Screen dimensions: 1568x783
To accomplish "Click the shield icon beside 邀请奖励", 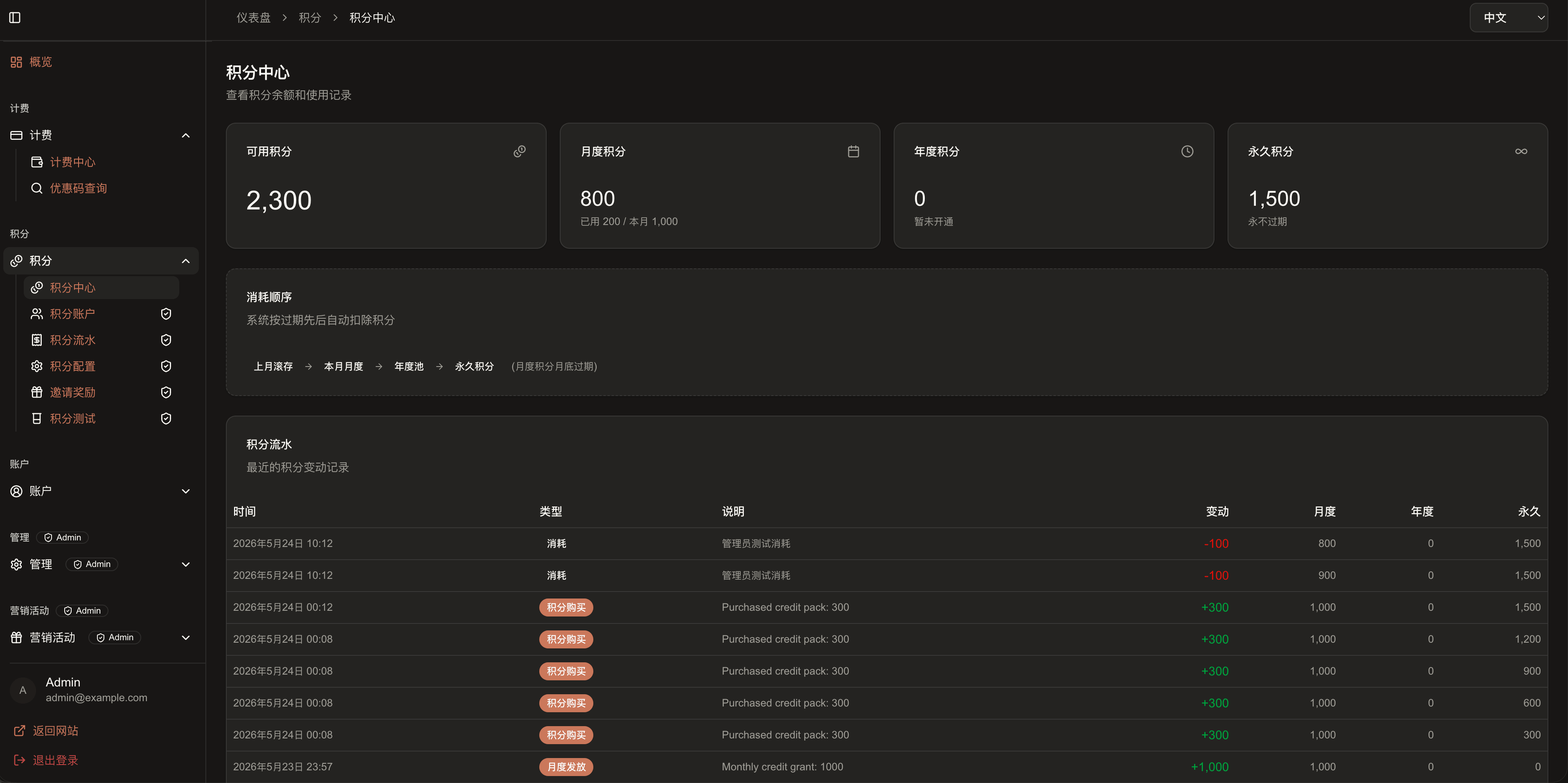I will 166,392.
